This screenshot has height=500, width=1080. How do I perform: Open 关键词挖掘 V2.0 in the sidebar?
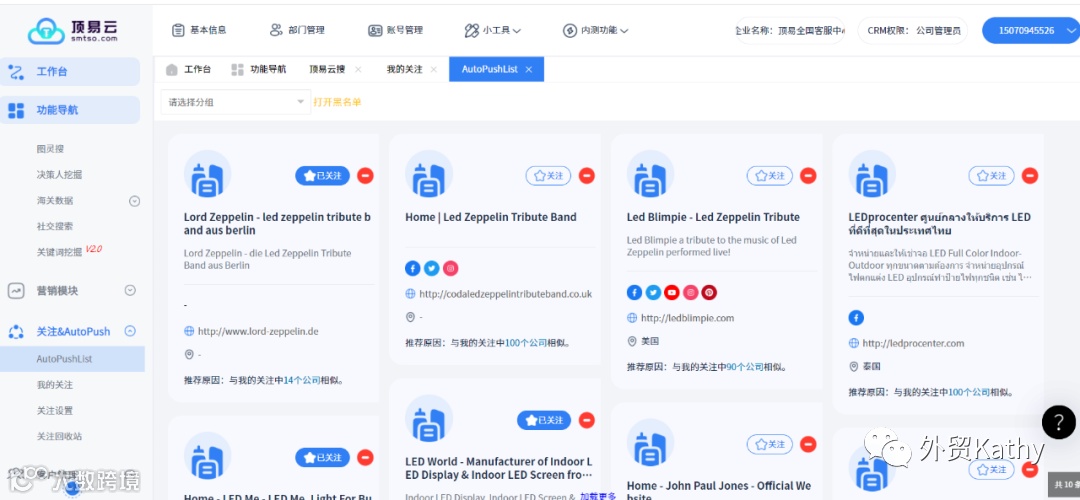69,251
